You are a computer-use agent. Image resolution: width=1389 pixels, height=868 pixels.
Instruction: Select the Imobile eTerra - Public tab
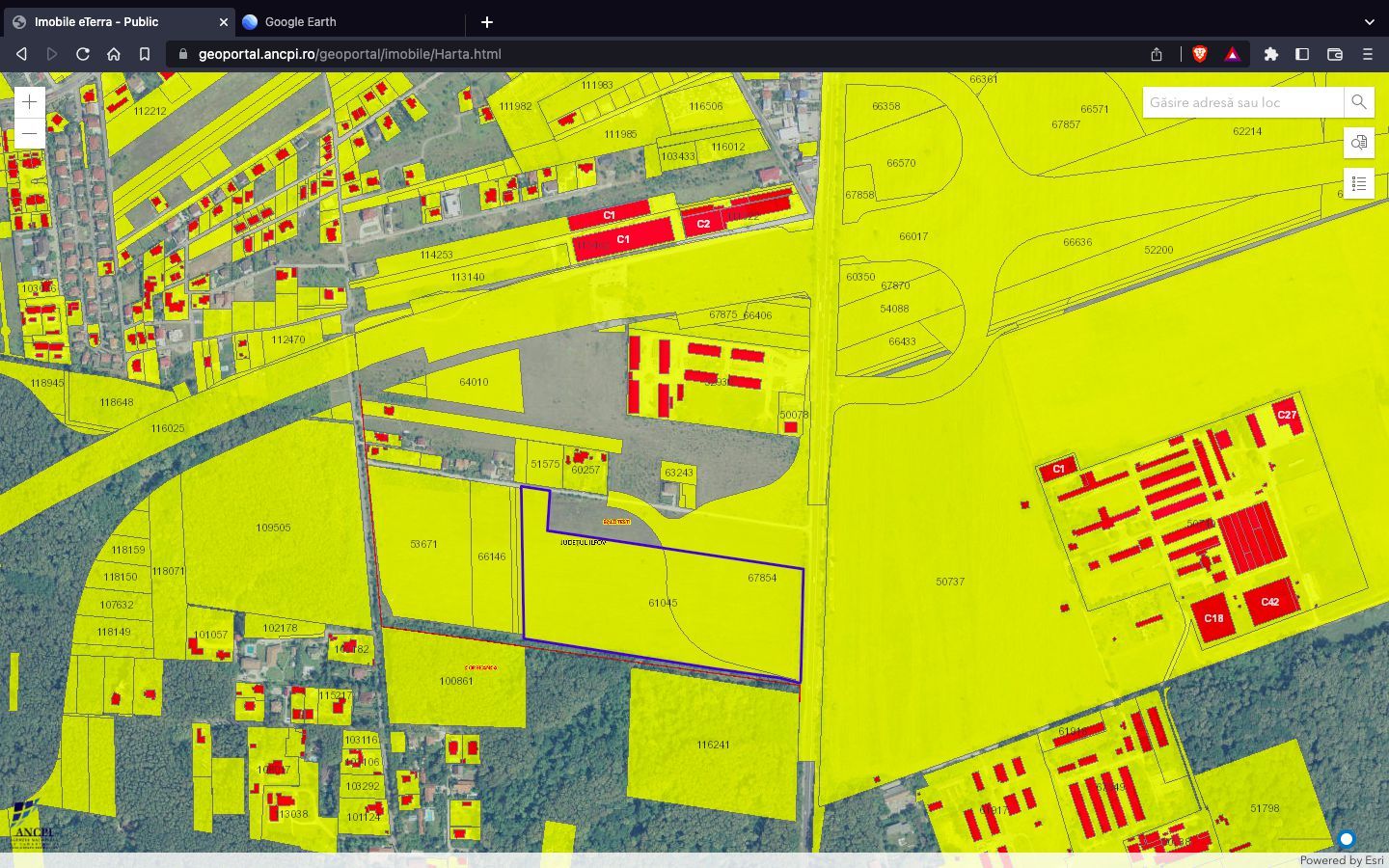96,21
